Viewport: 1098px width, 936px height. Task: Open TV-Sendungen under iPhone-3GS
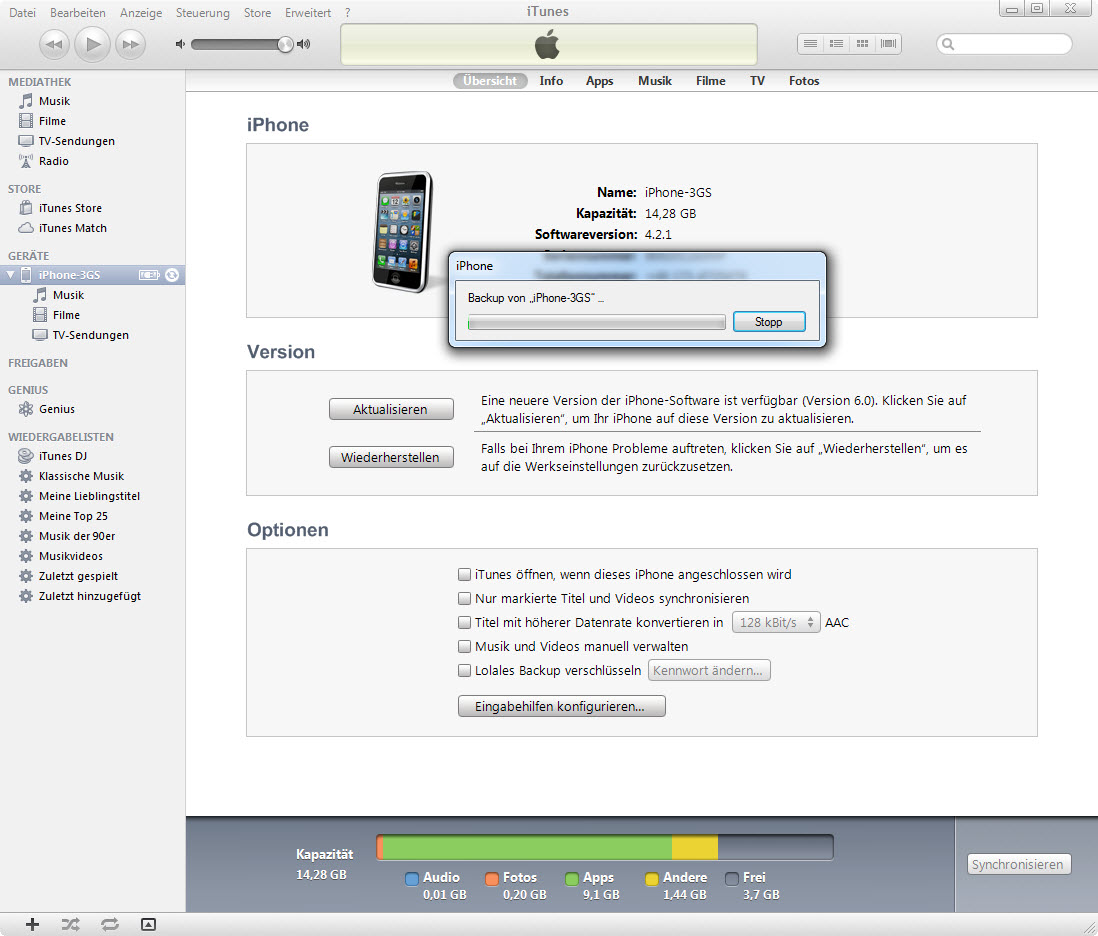coord(92,335)
